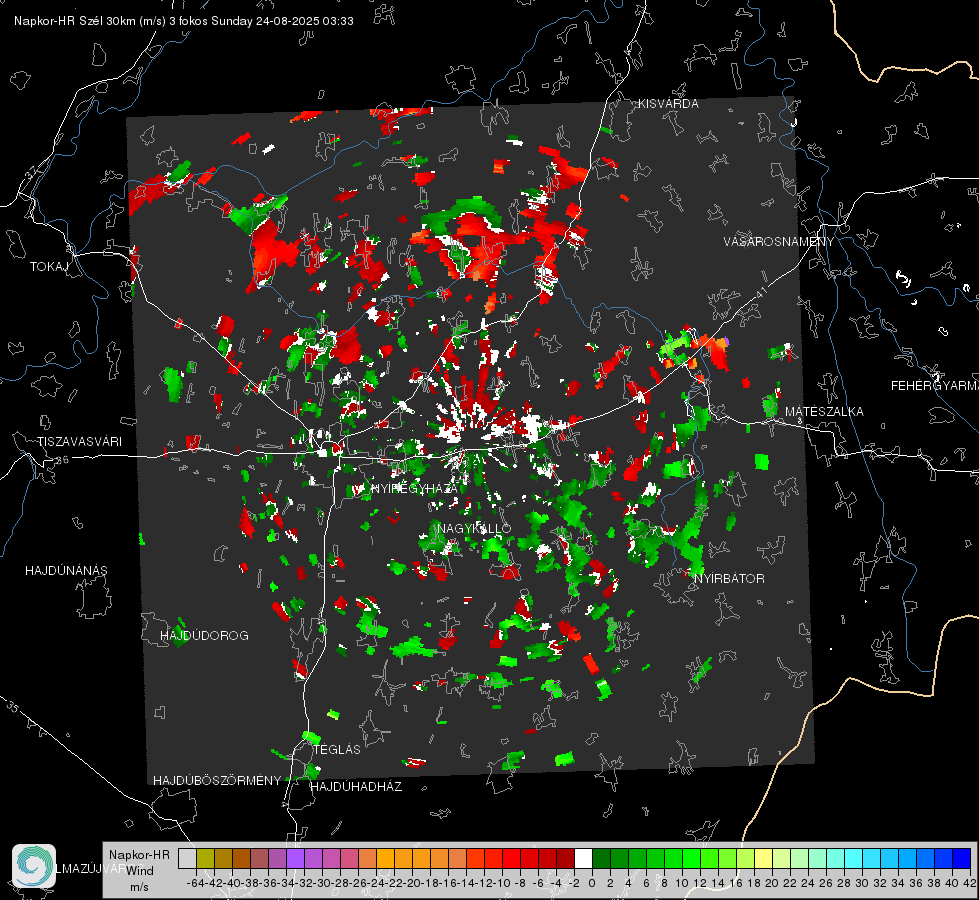
Task: Select the TÉGLÁS town label
Action: 337,750
